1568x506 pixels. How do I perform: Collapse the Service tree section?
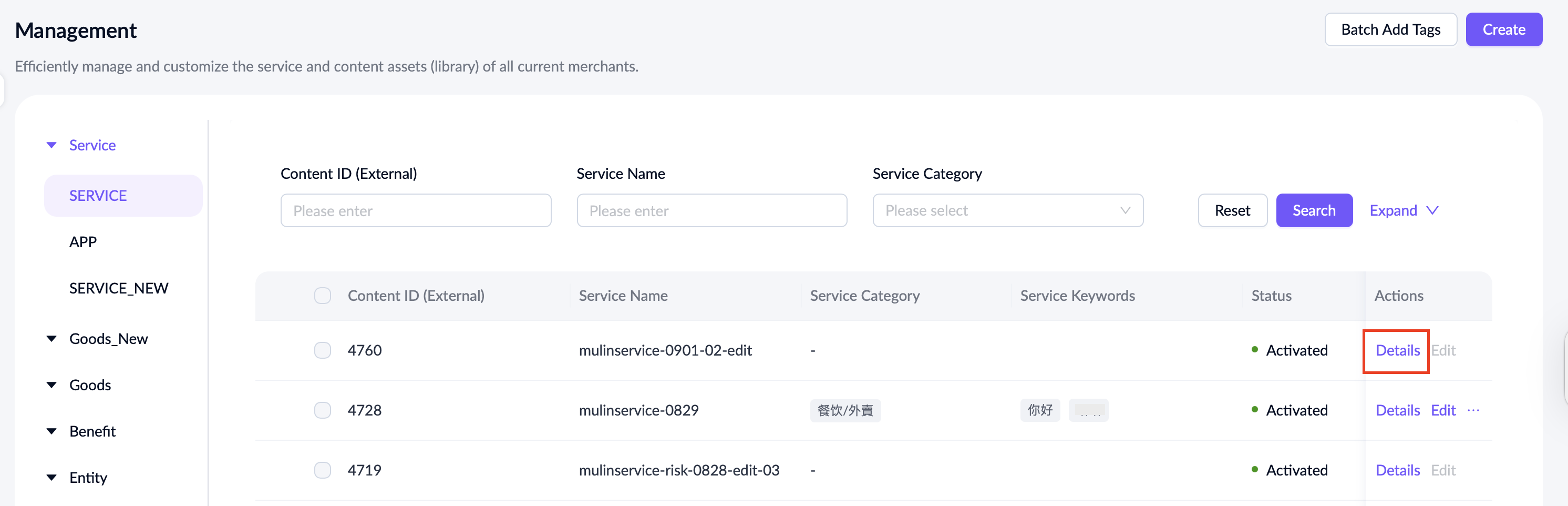pyautogui.click(x=51, y=145)
